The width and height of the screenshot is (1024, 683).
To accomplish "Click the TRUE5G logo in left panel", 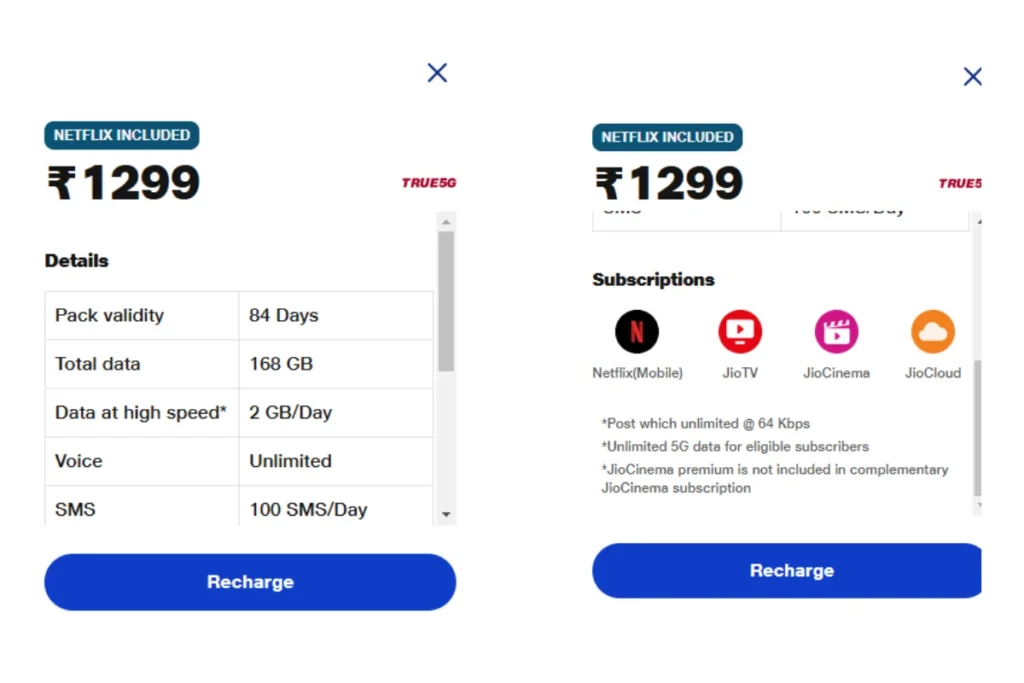I will [429, 183].
